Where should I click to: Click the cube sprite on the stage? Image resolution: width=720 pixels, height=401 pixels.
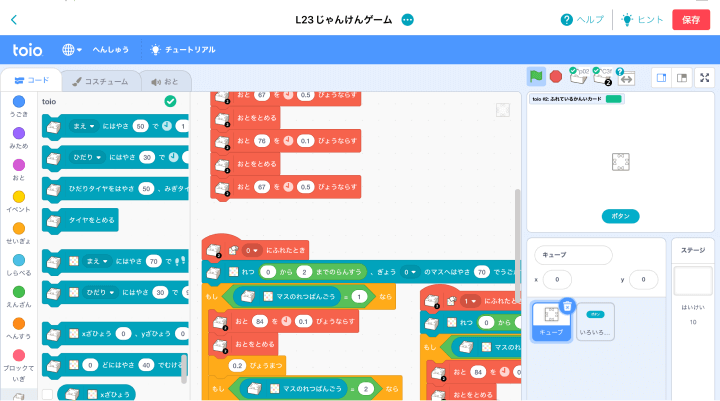pos(620,162)
